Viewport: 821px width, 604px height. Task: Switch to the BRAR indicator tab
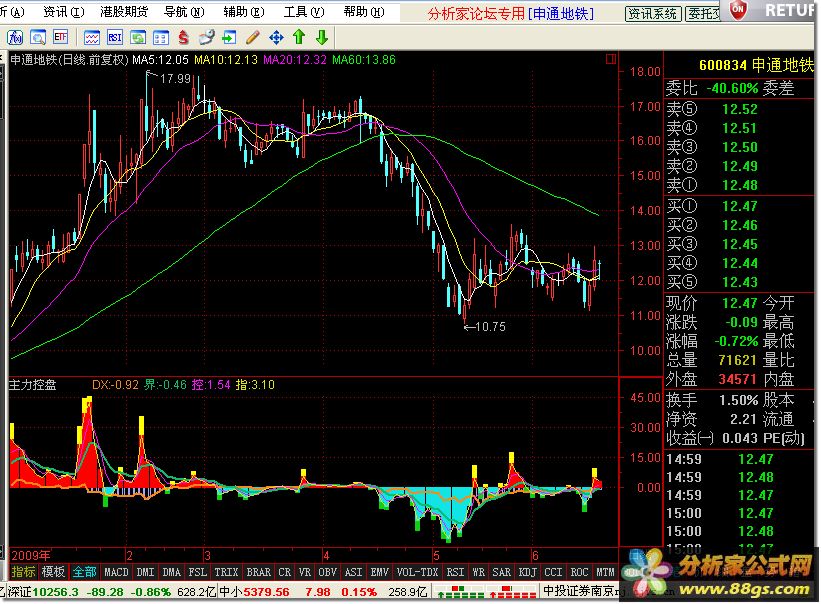pos(259,572)
